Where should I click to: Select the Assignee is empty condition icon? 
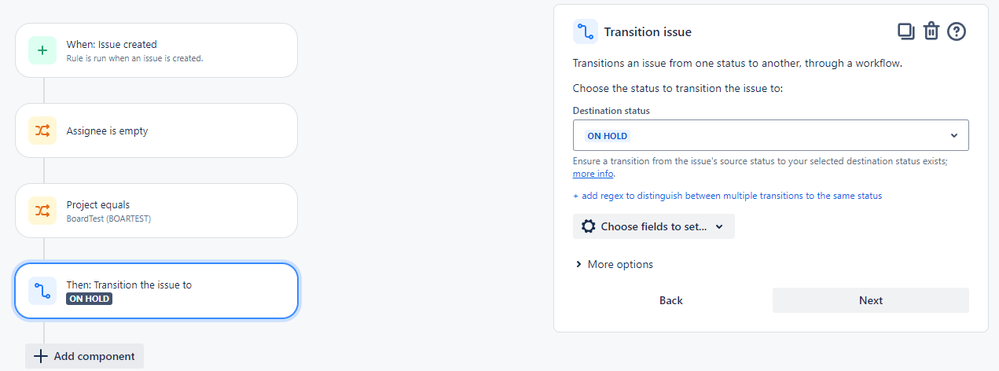tap(42, 131)
